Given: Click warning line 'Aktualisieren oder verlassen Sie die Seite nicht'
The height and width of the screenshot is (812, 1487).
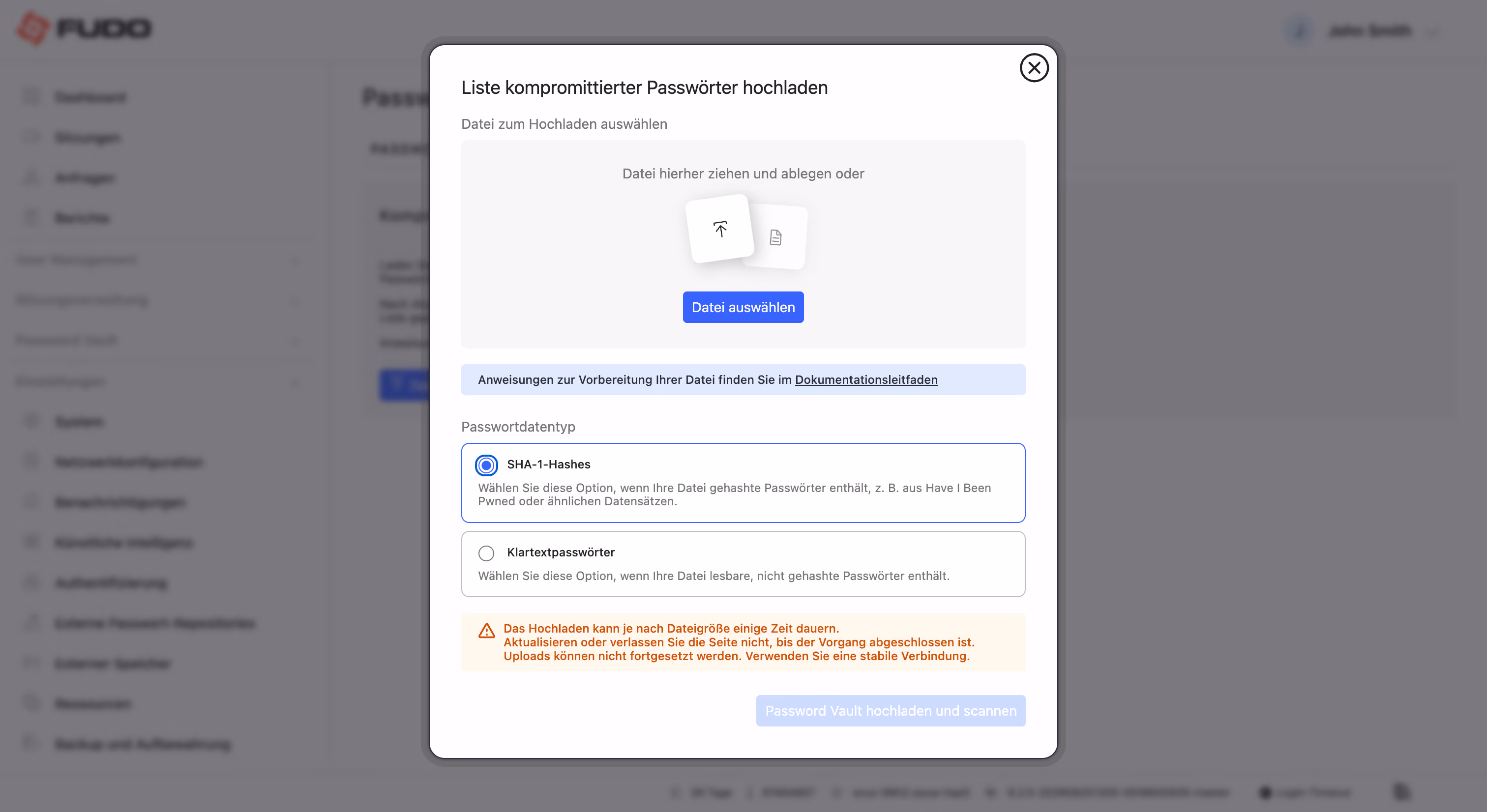Looking at the screenshot, I should pyautogui.click(x=738, y=642).
